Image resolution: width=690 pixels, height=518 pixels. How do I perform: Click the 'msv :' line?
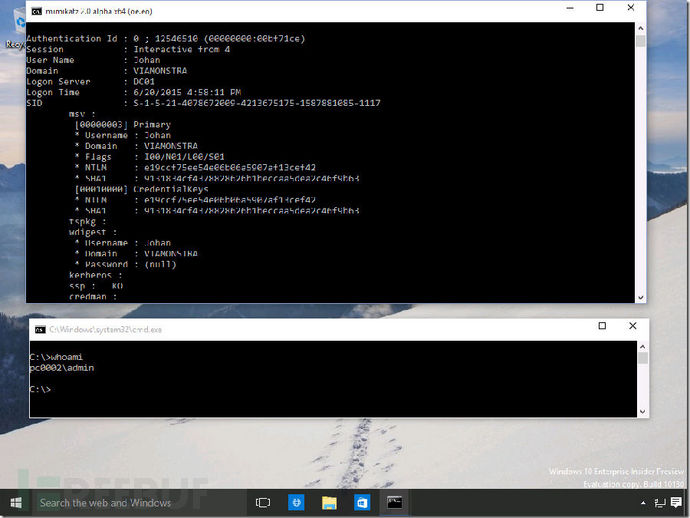[82, 114]
